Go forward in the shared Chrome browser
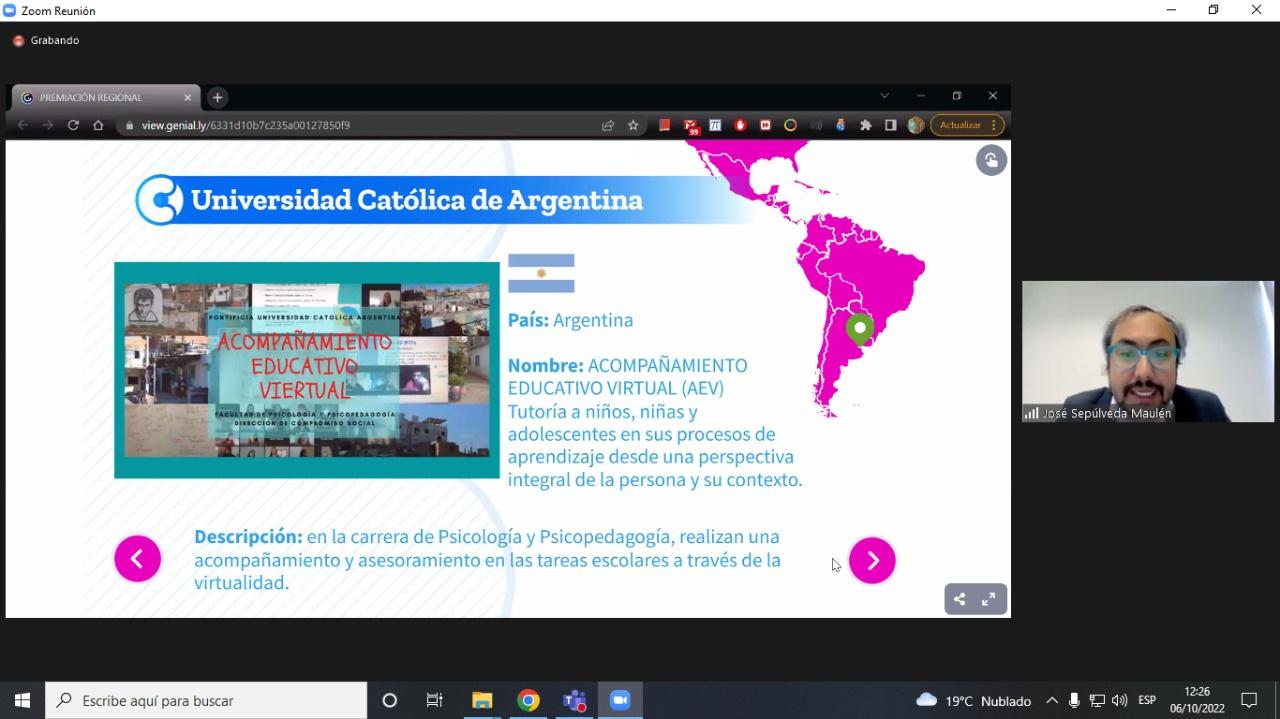1280x719 pixels. (x=48, y=125)
